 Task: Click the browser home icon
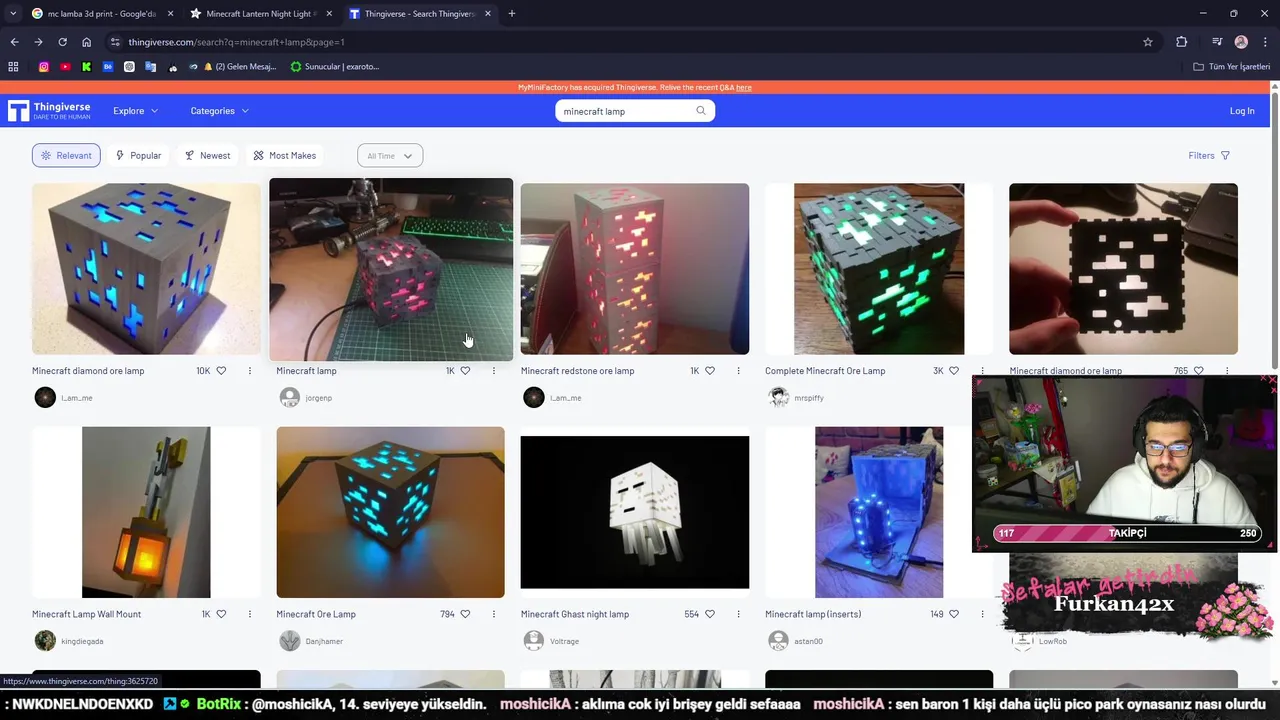click(x=86, y=42)
